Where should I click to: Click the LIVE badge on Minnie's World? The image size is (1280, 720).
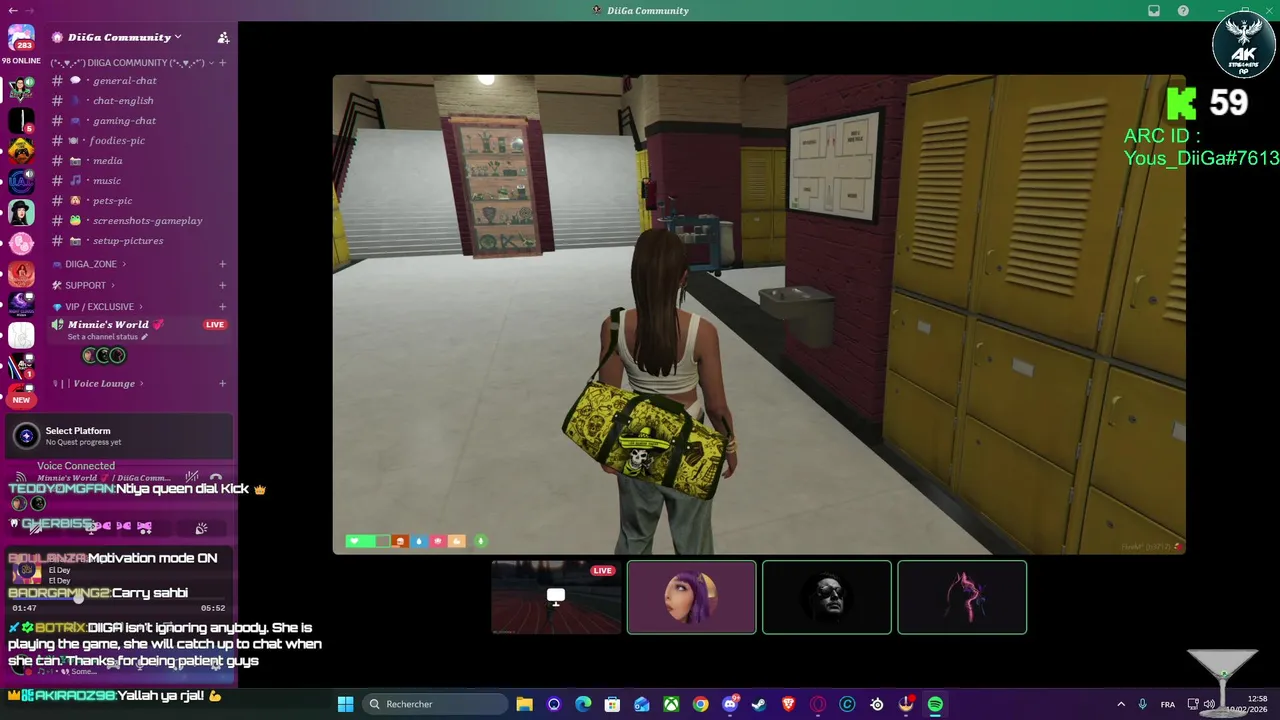(215, 325)
